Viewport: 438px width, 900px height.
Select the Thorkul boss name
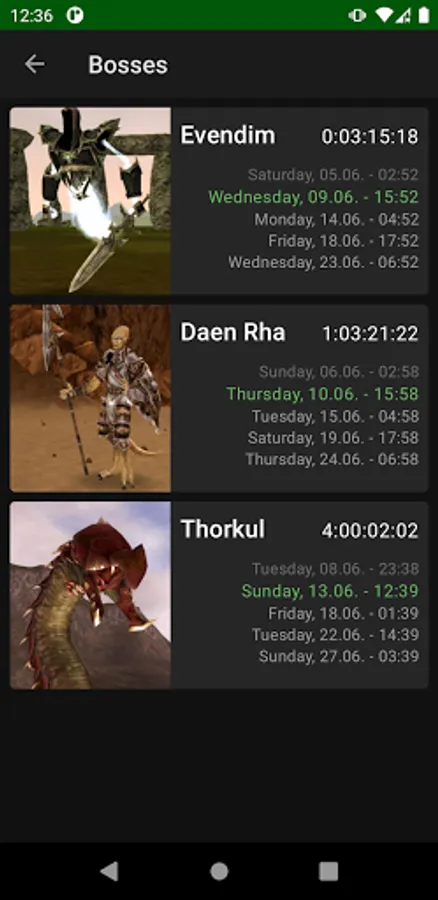point(223,529)
